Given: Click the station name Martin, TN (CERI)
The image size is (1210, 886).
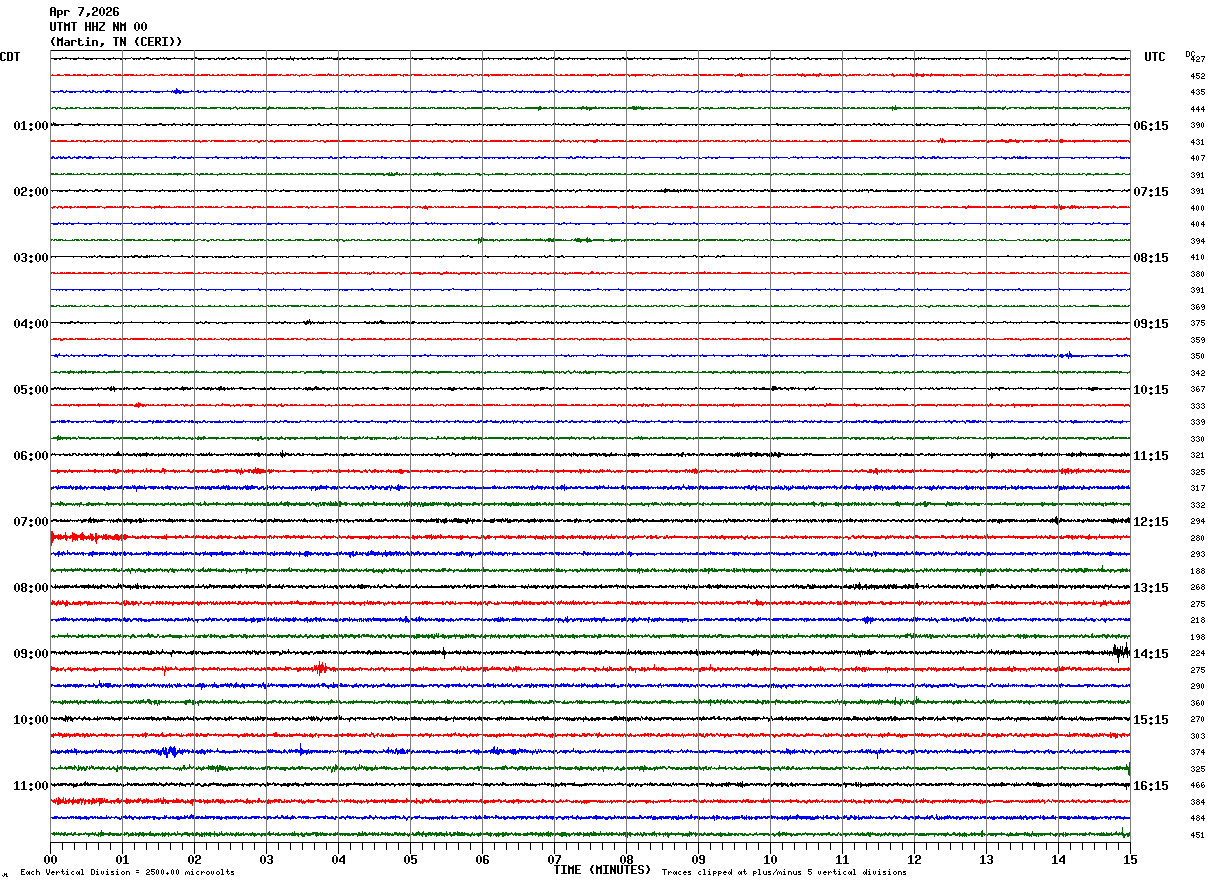Looking at the screenshot, I should click(x=116, y=42).
